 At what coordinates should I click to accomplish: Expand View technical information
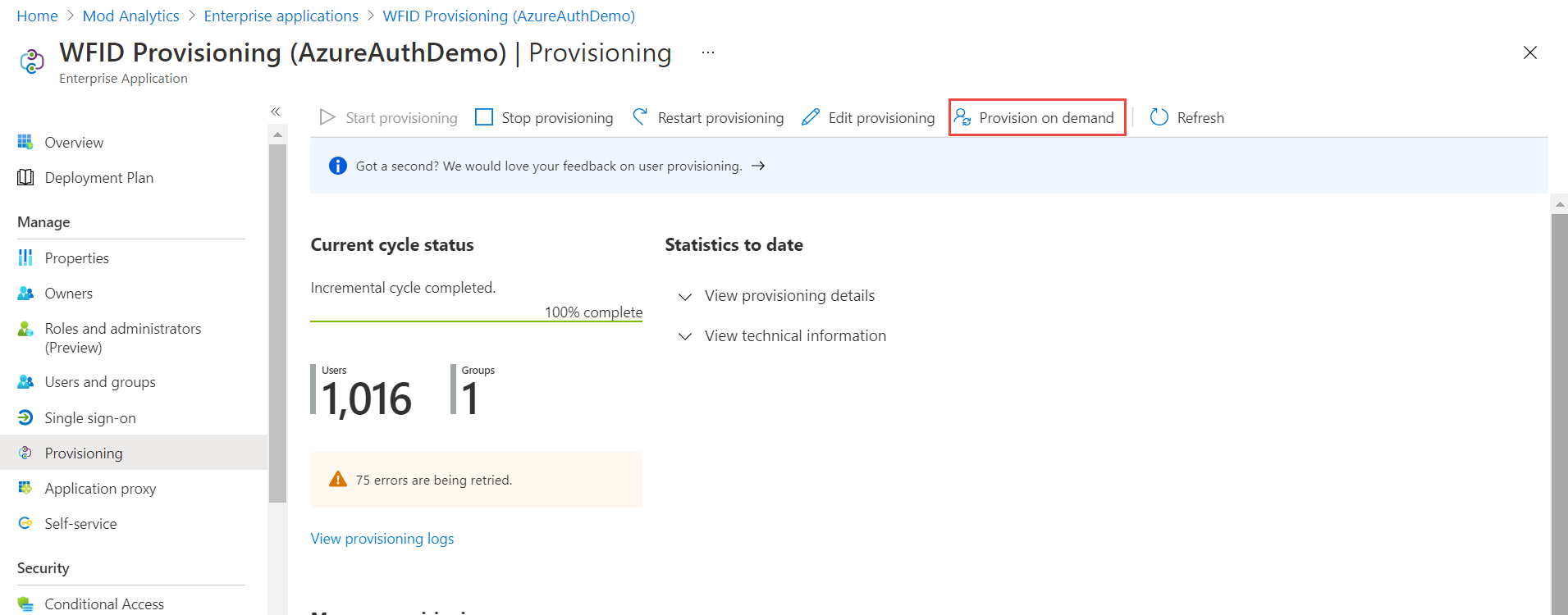point(782,335)
